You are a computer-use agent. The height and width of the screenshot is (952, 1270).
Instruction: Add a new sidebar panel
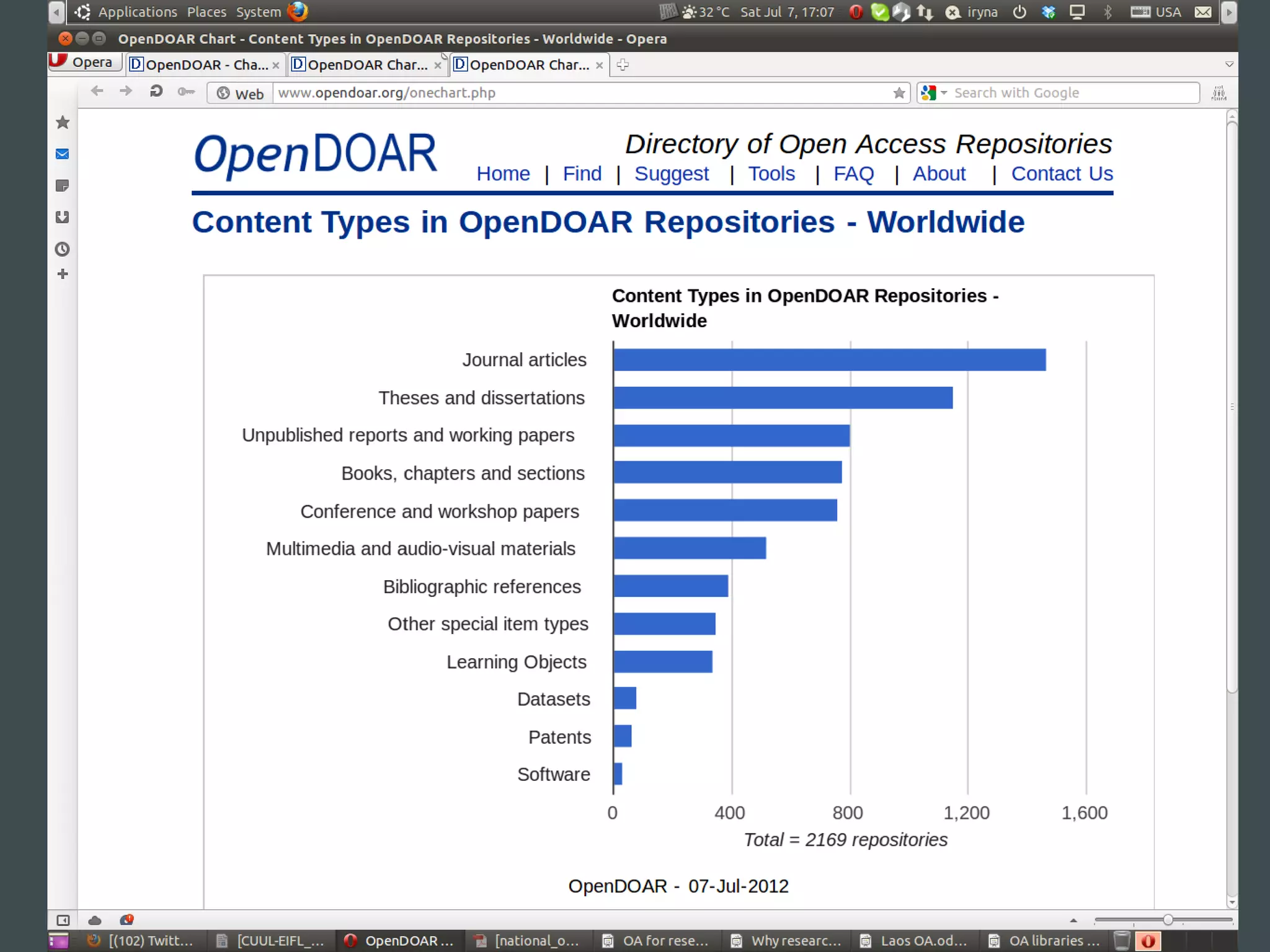click(x=63, y=274)
